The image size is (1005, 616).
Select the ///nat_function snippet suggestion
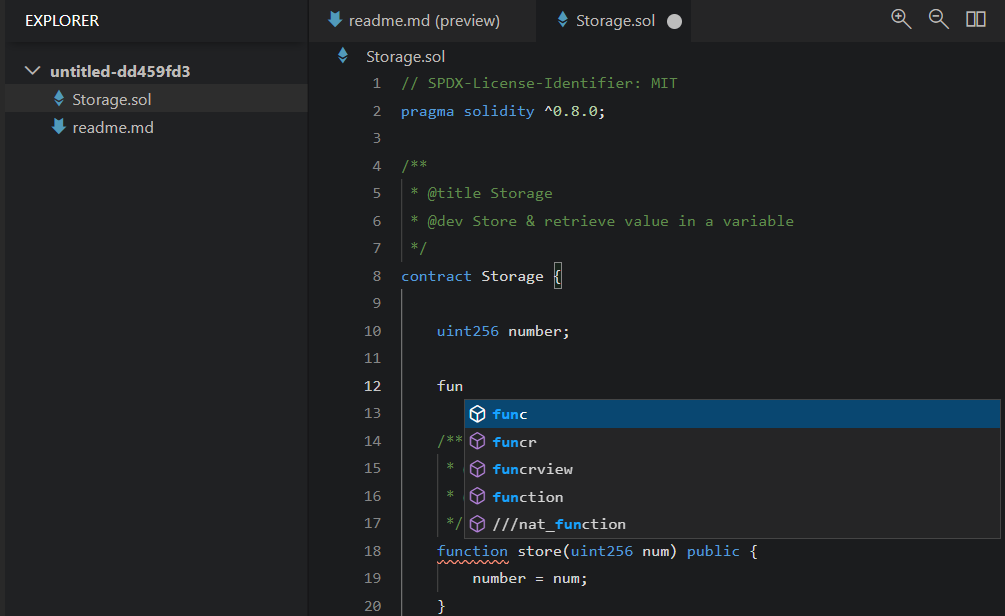tap(559, 524)
